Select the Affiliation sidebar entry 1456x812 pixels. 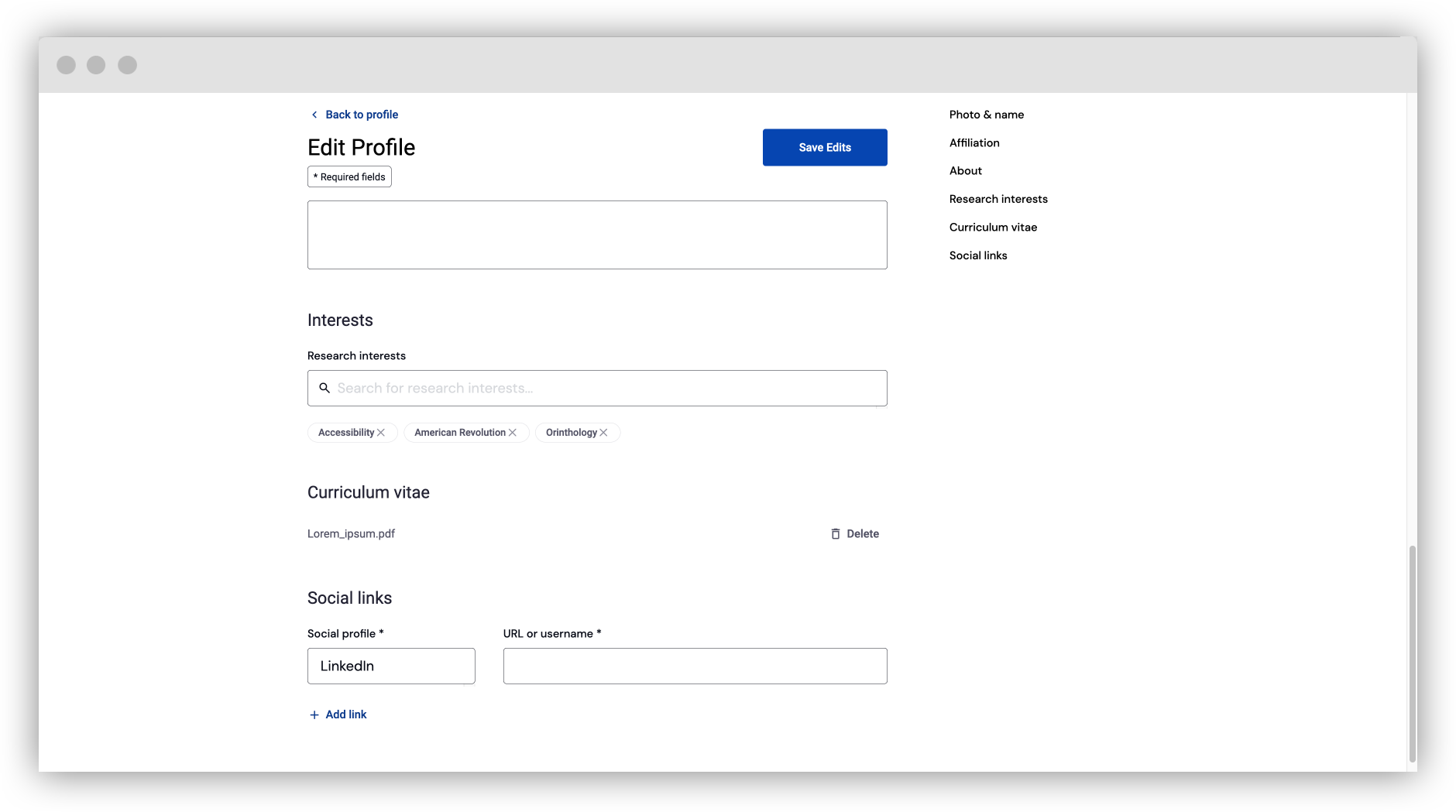[974, 142]
